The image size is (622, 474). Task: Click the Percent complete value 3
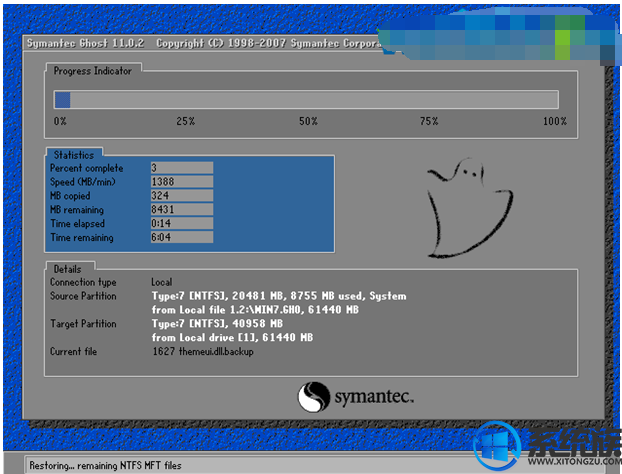(182, 167)
